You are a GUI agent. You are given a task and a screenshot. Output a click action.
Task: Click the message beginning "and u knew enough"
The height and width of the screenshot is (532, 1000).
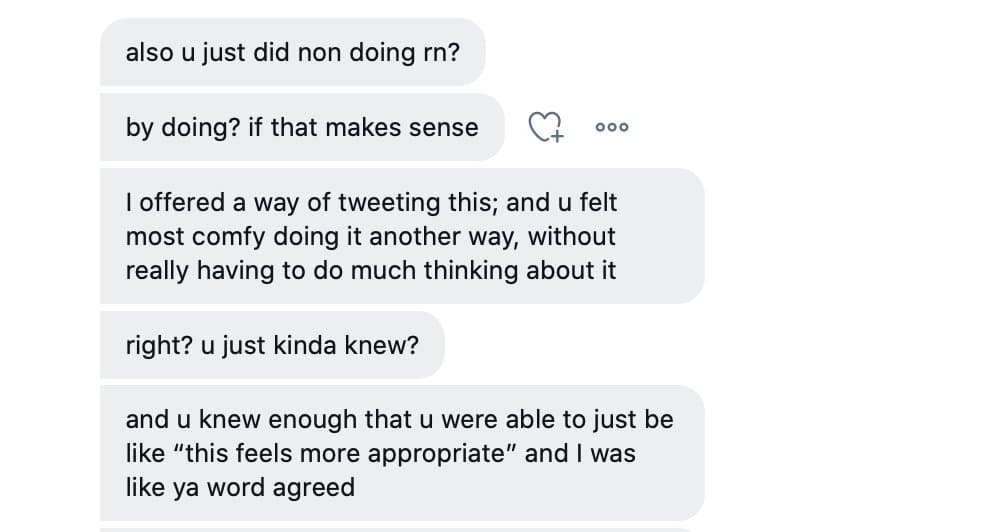tap(401, 453)
